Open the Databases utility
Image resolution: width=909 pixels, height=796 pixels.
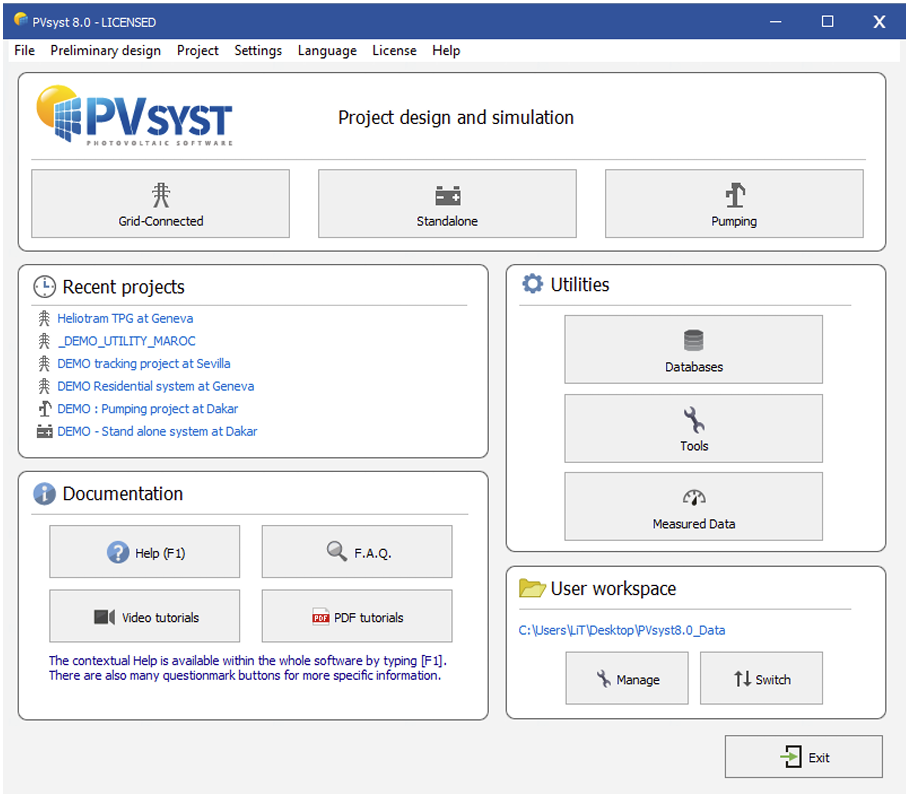pyautogui.click(x=693, y=349)
